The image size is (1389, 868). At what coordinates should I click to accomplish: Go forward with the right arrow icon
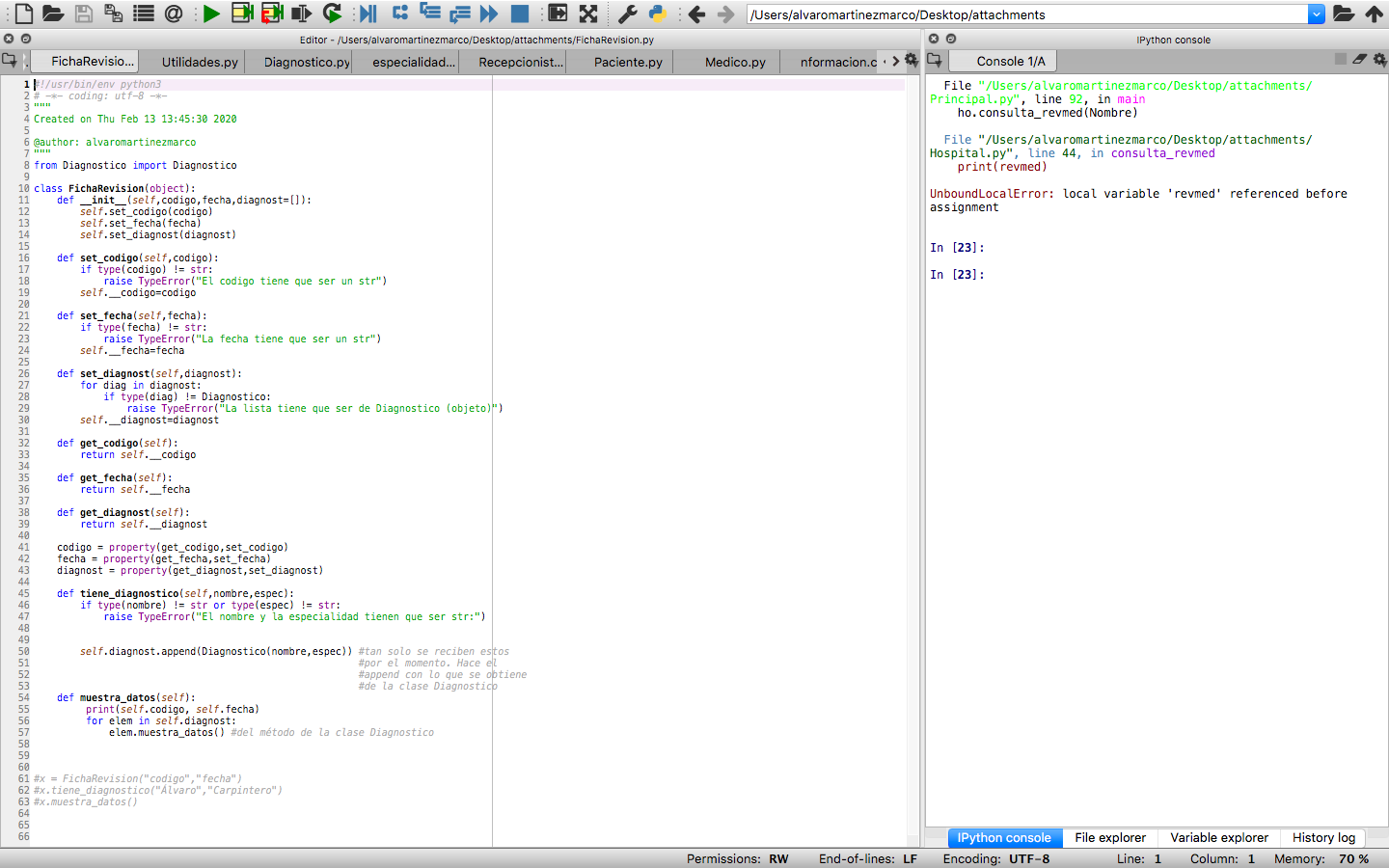click(726, 14)
